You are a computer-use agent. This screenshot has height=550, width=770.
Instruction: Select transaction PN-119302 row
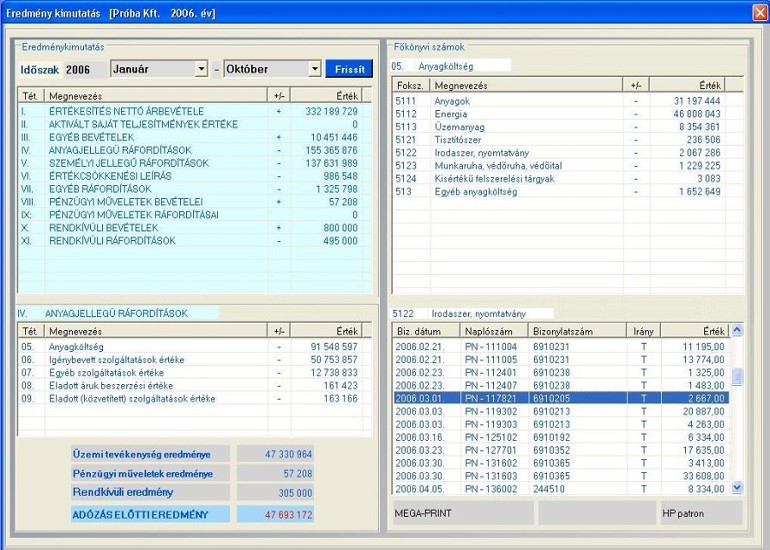click(561, 412)
